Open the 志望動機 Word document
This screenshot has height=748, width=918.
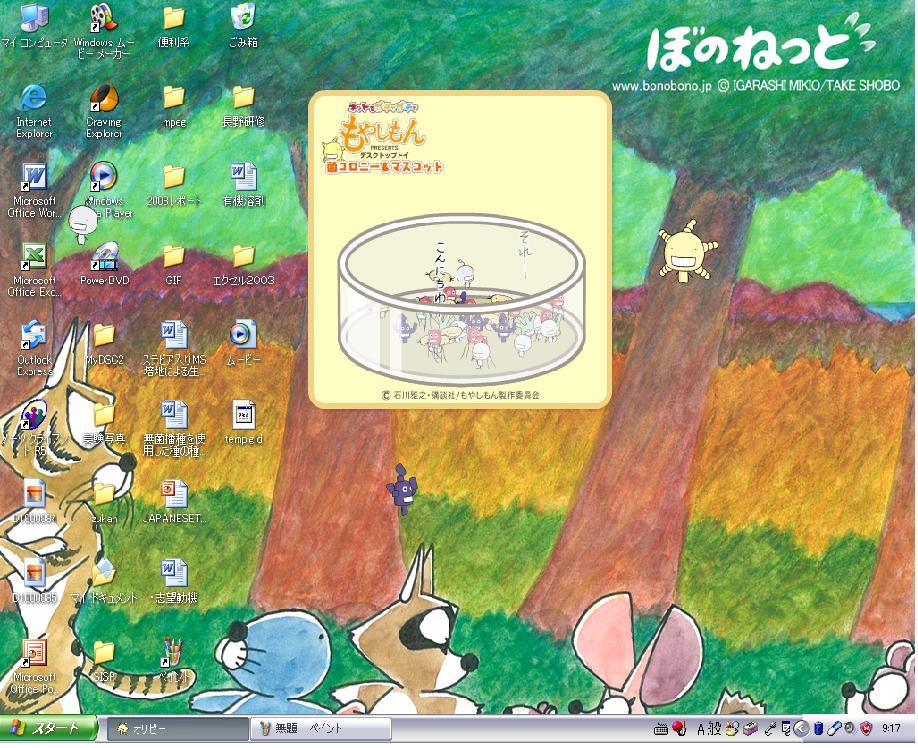[174, 582]
